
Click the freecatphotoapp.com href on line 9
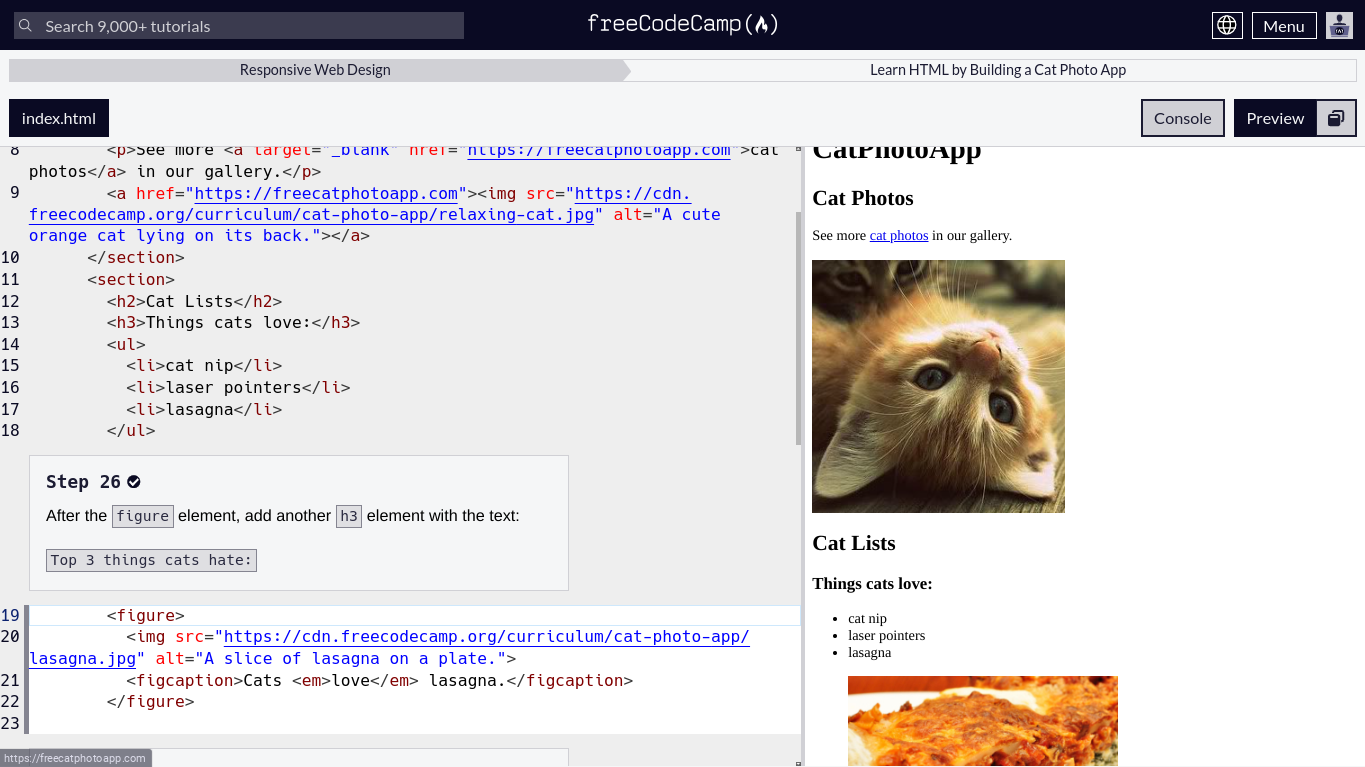[x=327, y=194]
